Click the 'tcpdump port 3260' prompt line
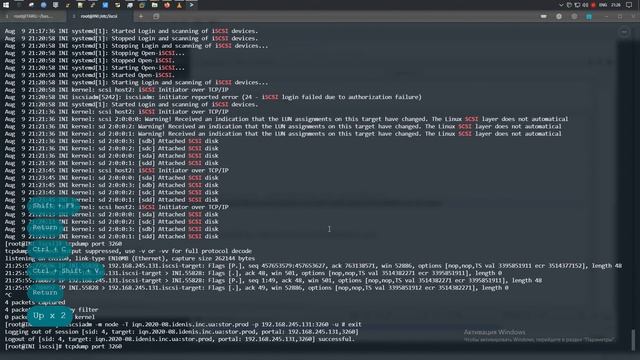The image size is (640, 360). pos(63,346)
